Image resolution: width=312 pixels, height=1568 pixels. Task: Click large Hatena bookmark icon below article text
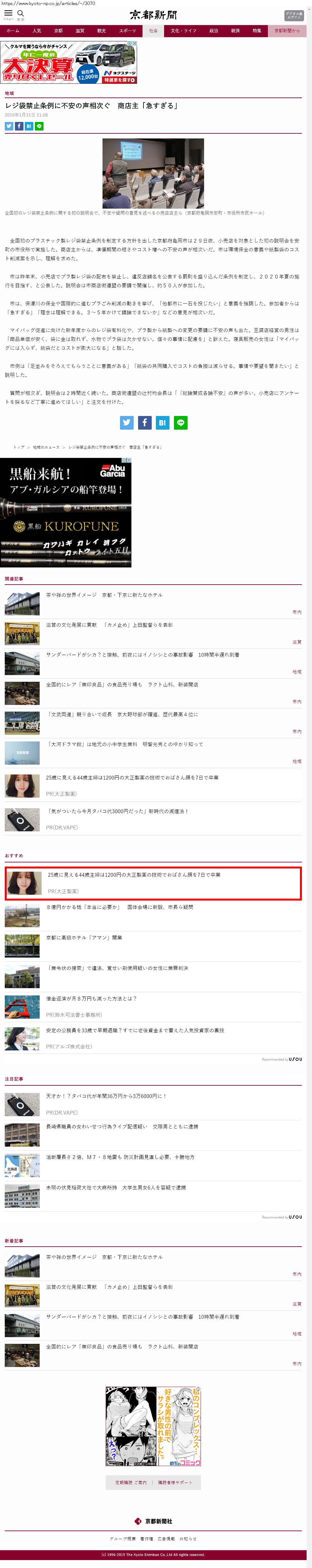tap(163, 422)
